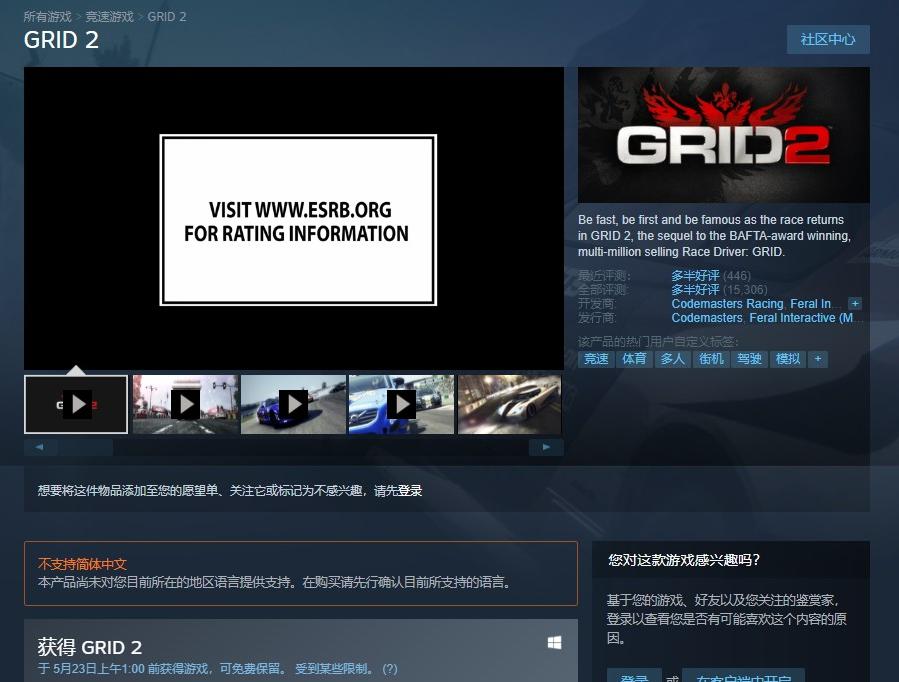Image resolution: width=899 pixels, height=682 pixels.
Task: Open the 社区中心 community hub button
Action: coord(828,40)
